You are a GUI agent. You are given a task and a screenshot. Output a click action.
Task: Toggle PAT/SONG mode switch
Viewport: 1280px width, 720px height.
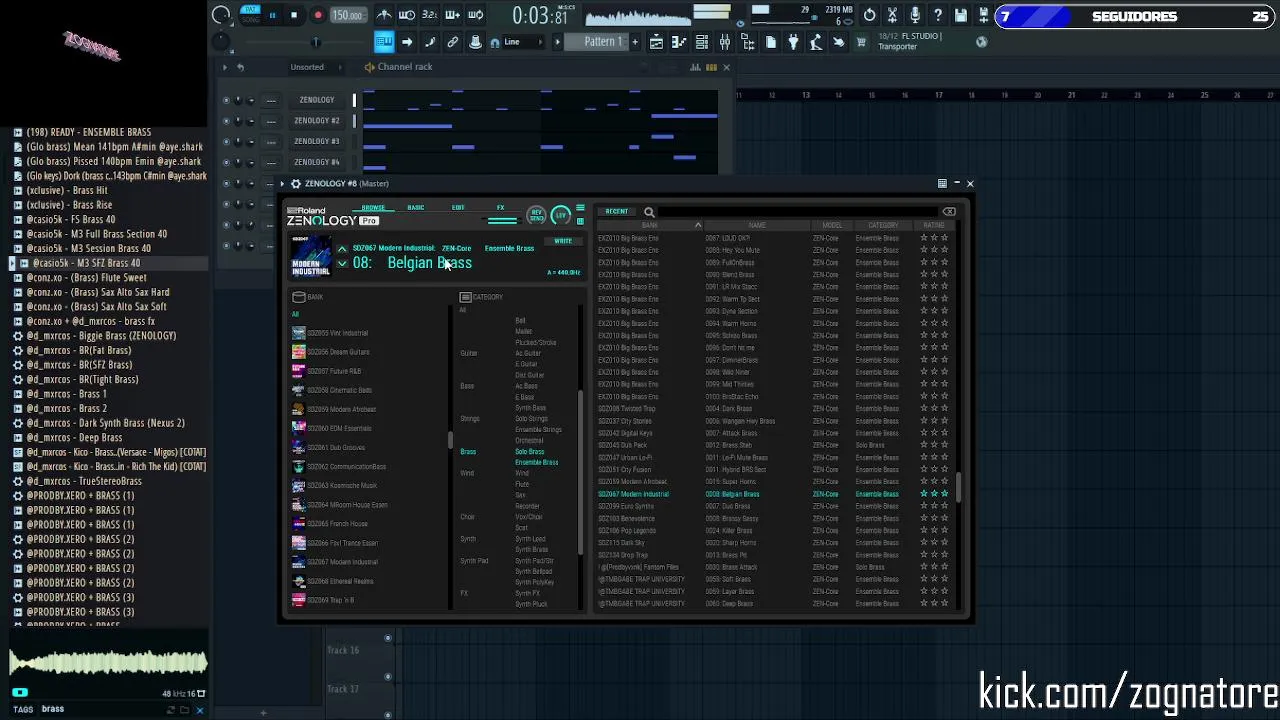(250, 15)
